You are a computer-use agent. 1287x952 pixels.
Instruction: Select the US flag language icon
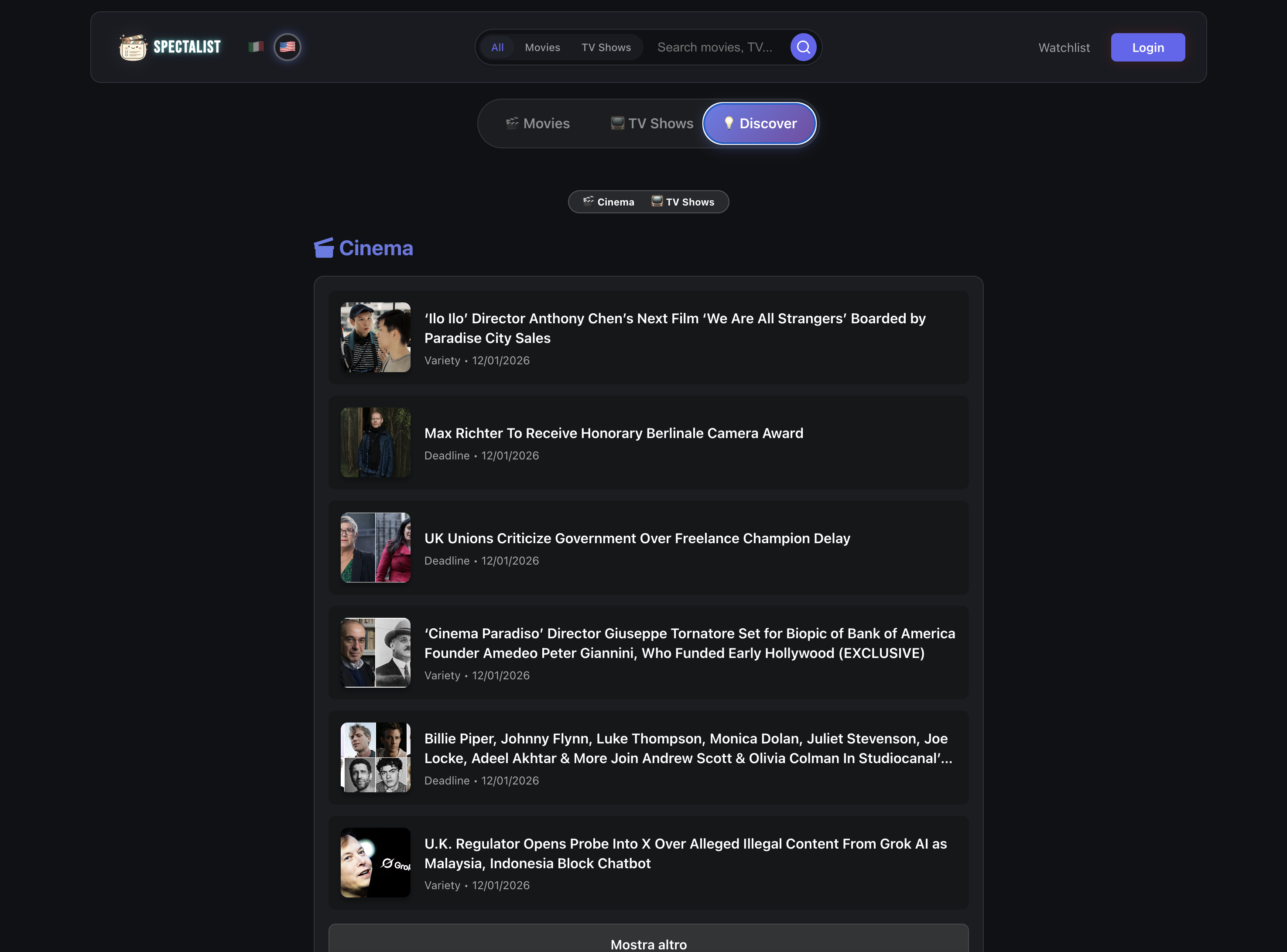tap(287, 47)
